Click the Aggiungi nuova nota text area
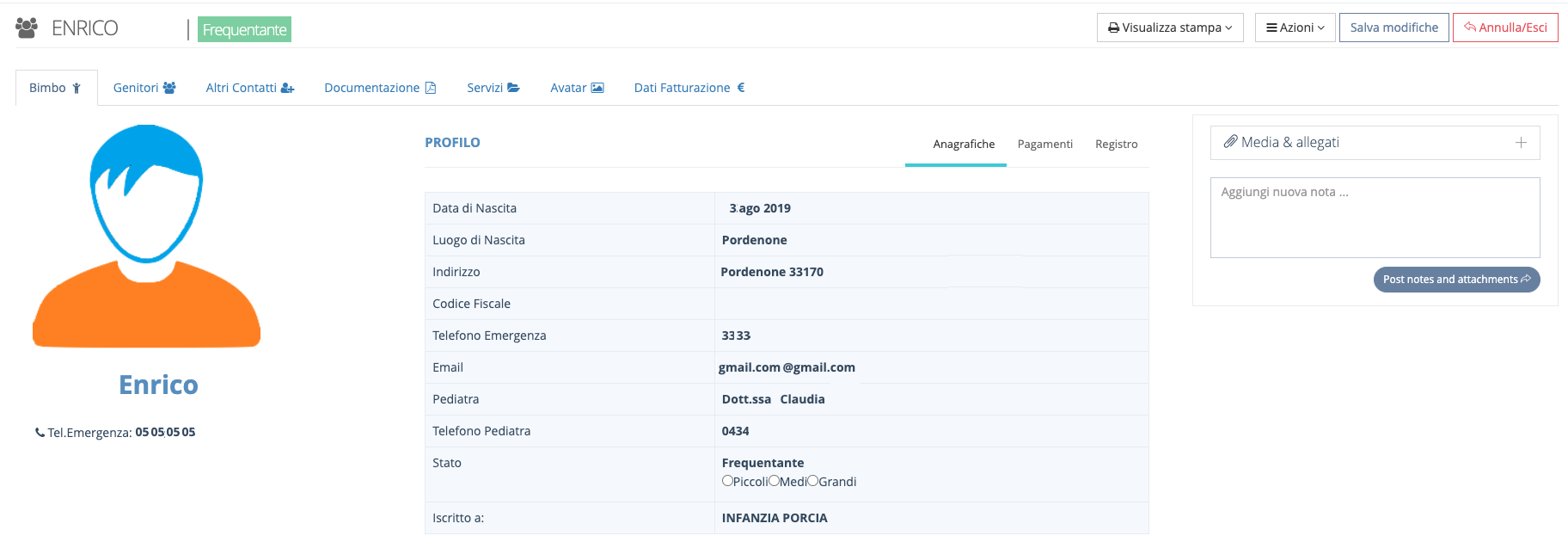The width and height of the screenshot is (1568, 542). click(x=1375, y=218)
